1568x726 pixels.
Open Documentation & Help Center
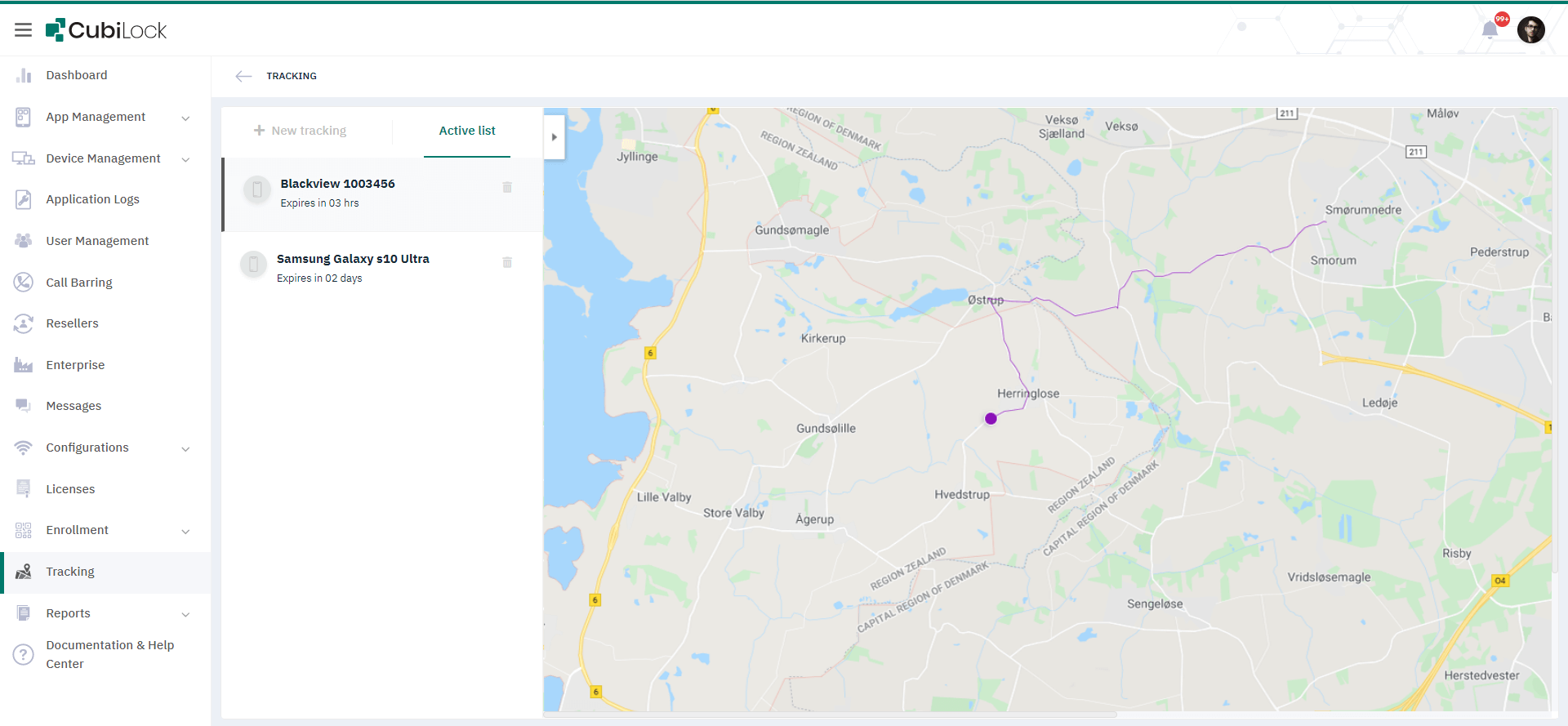pos(109,654)
